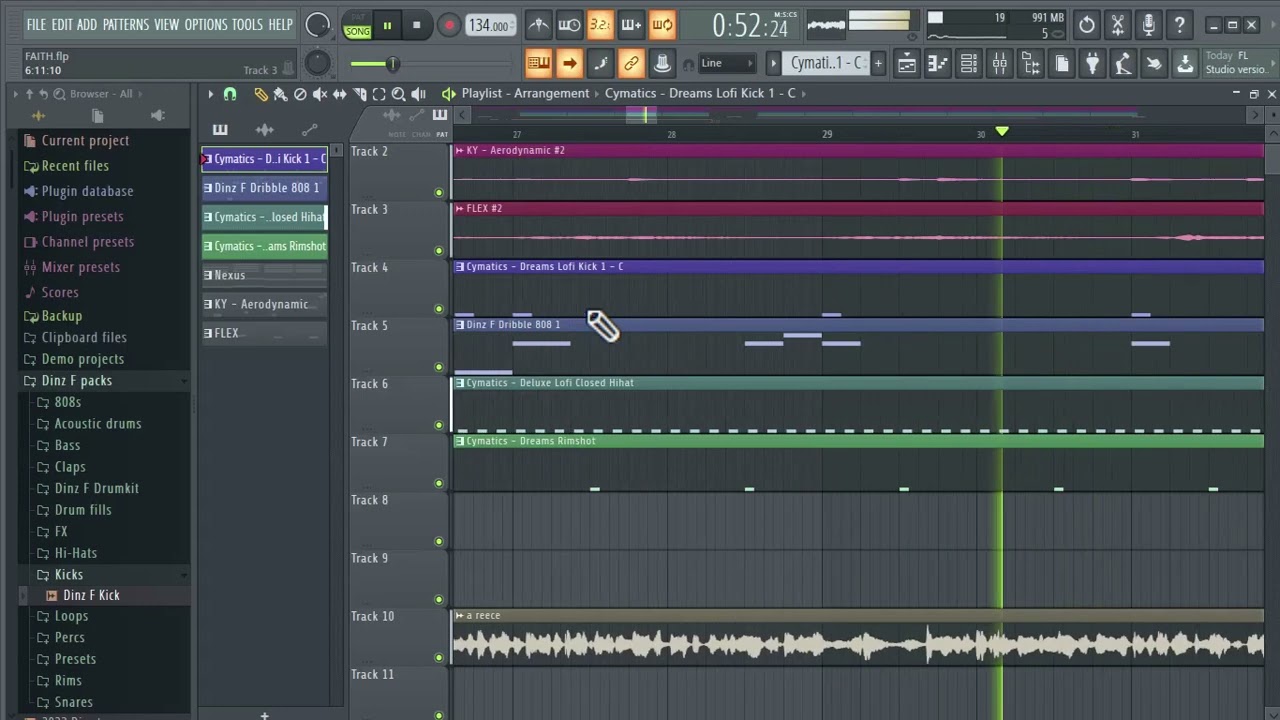The image size is (1280, 720).
Task: Select the paint brush tool in the playlist
Action: point(280,94)
